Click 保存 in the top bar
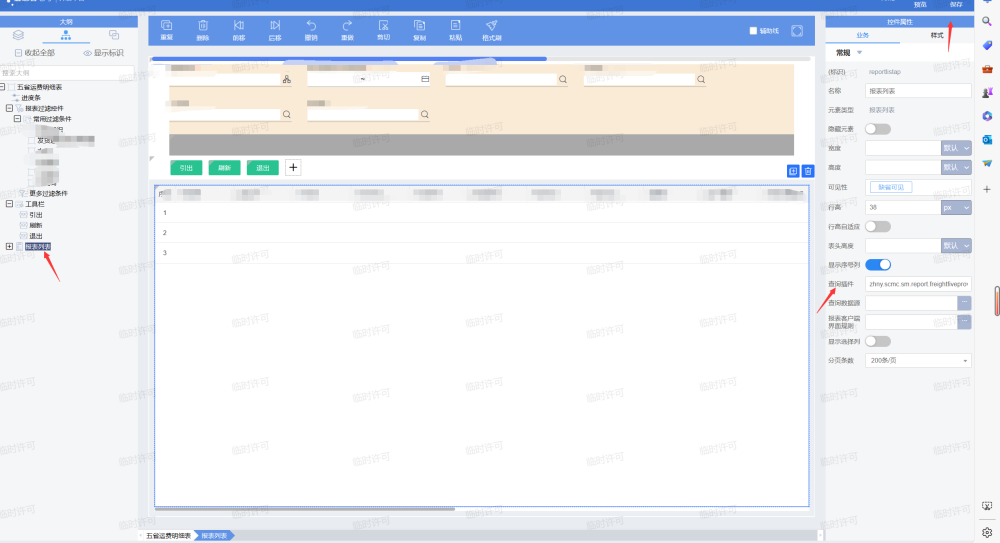 [x=956, y=4]
